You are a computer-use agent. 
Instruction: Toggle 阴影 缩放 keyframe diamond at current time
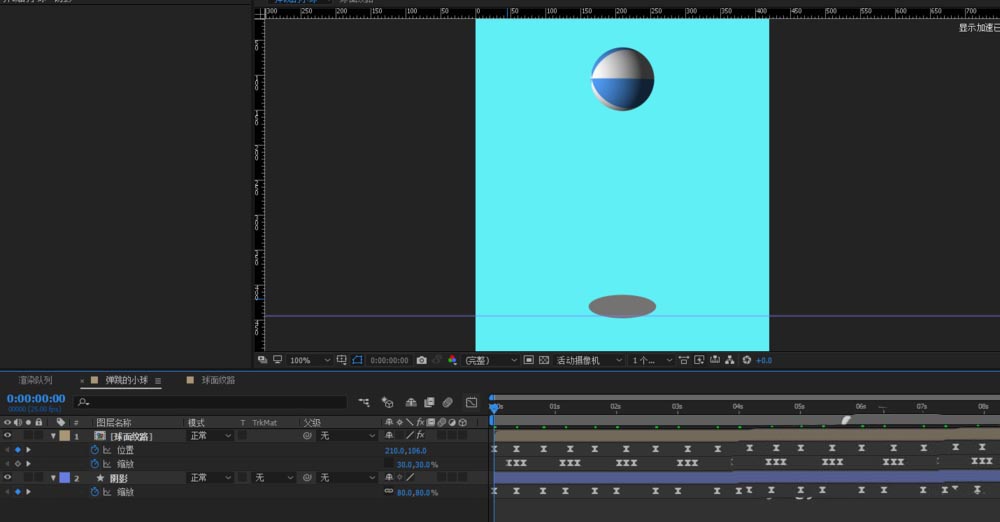(18, 492)
